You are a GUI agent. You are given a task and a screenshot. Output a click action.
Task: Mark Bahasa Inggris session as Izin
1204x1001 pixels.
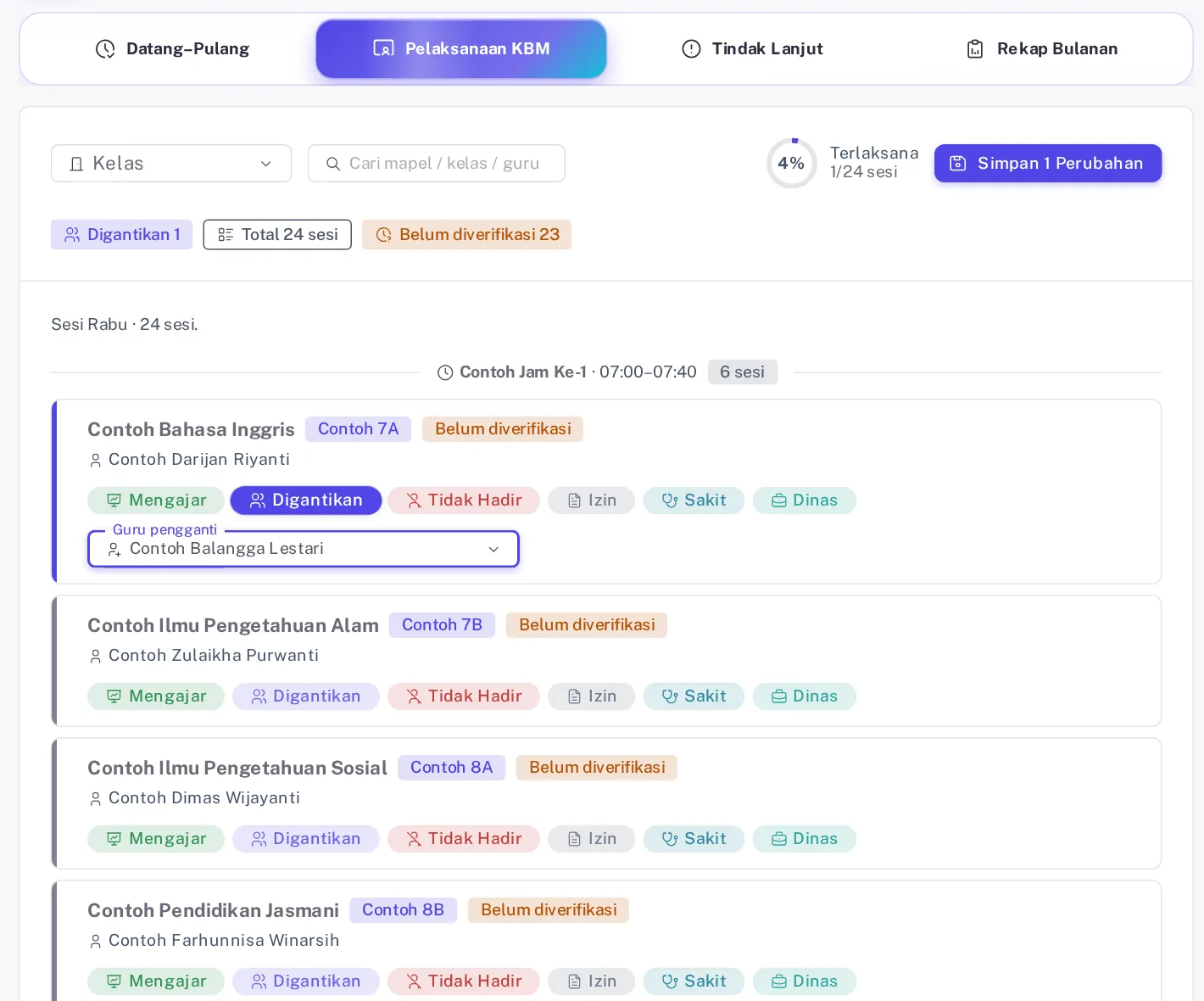pyautogui.click(x=592, y=500)
